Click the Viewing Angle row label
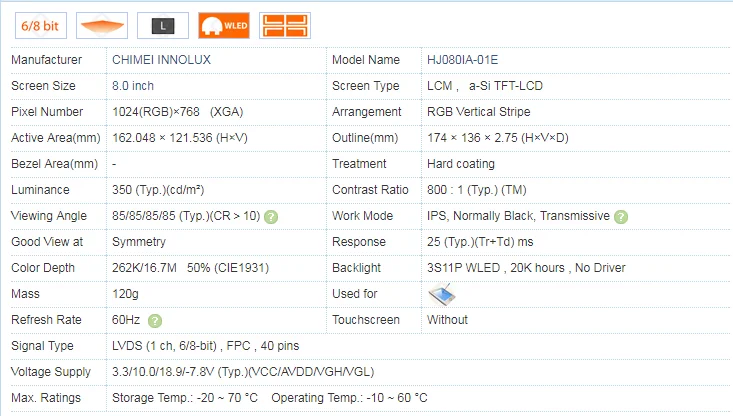Image resolution: width=733 pixels, height=416 pixels. (49, 216)
